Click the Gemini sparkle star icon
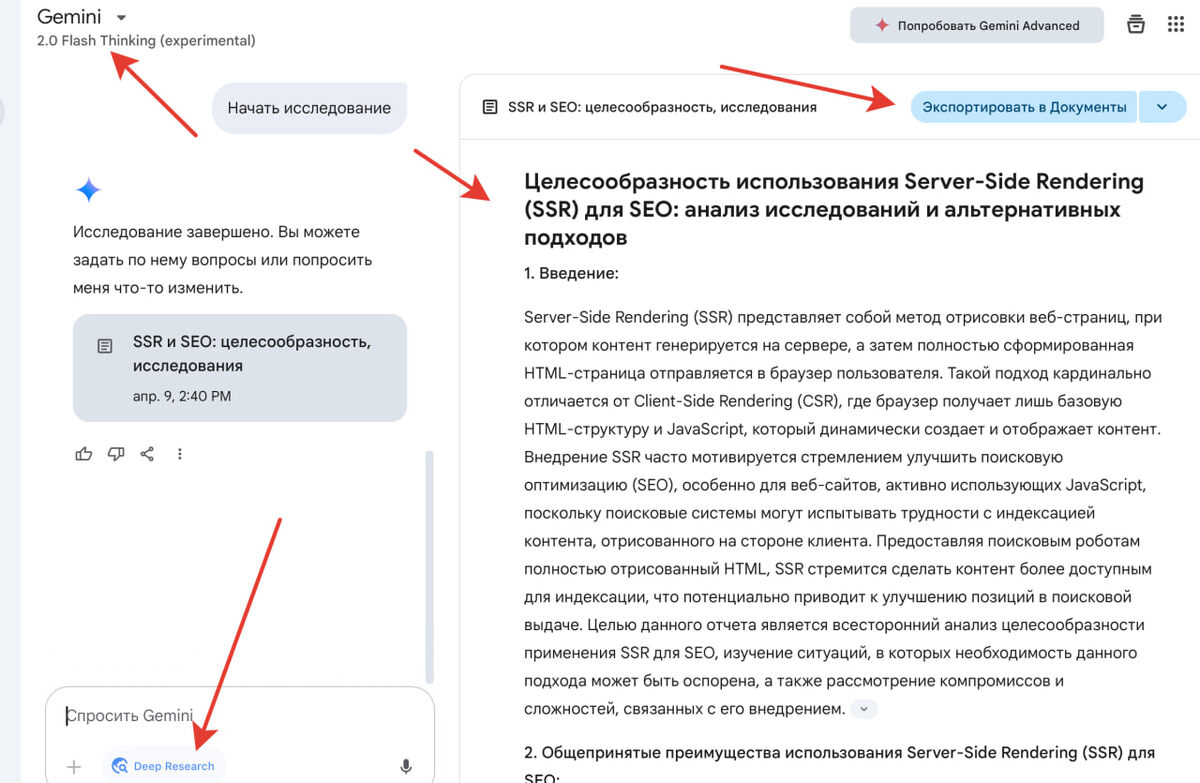This screenshot has height=783, width=1200. [88, 190]
